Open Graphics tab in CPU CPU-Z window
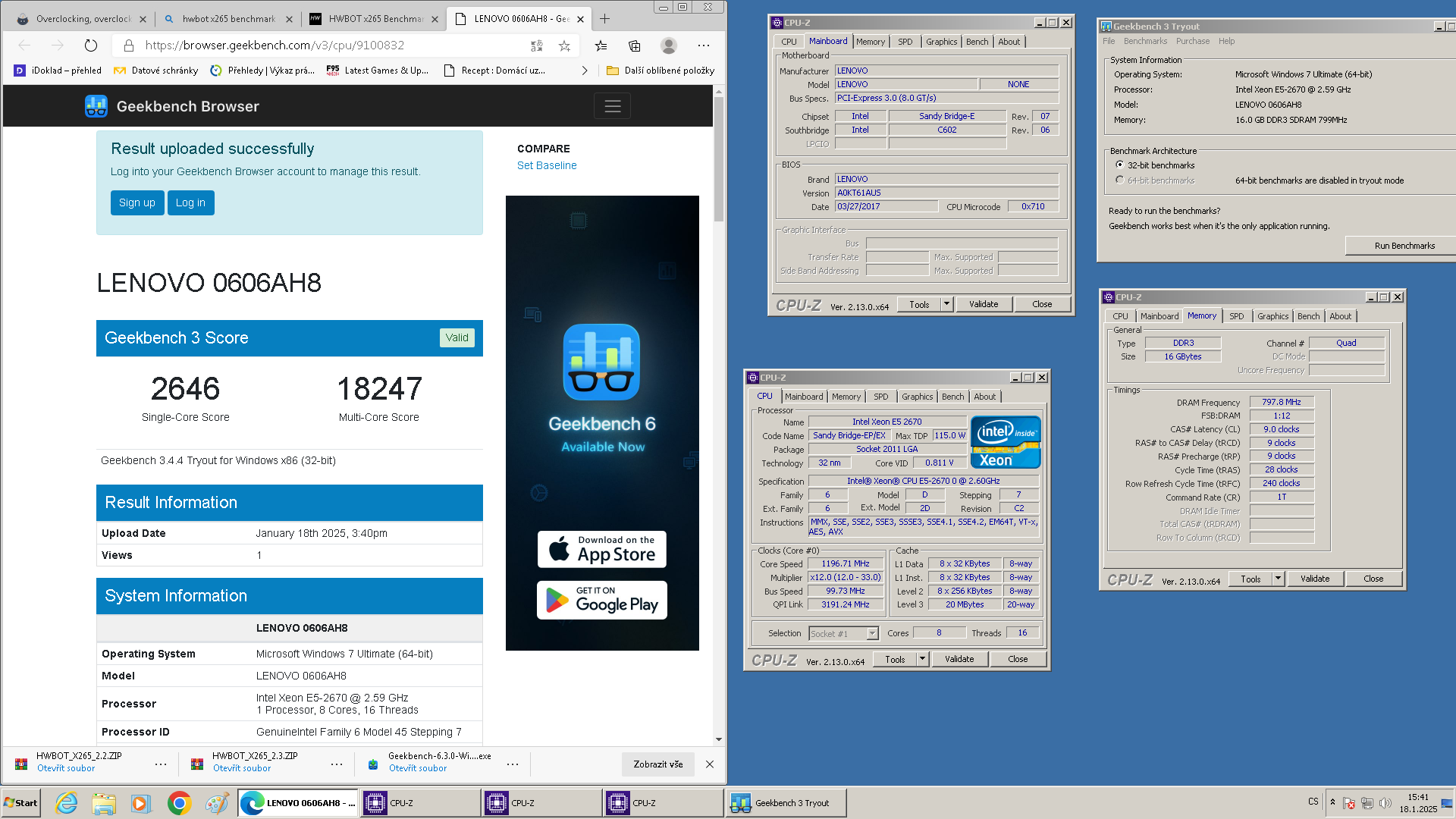 click(x=917, y=397)
